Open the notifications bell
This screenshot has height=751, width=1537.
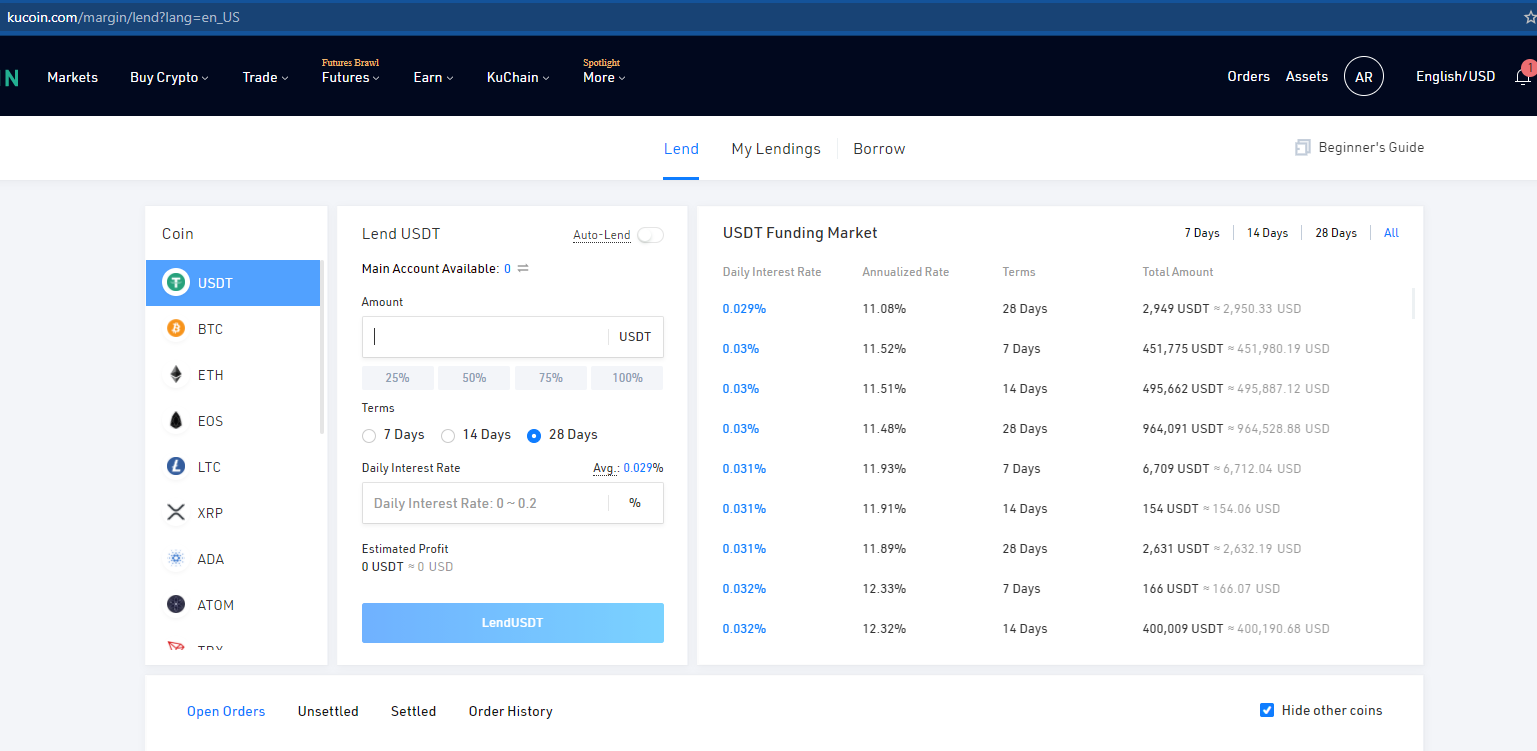pos(1523,77)
